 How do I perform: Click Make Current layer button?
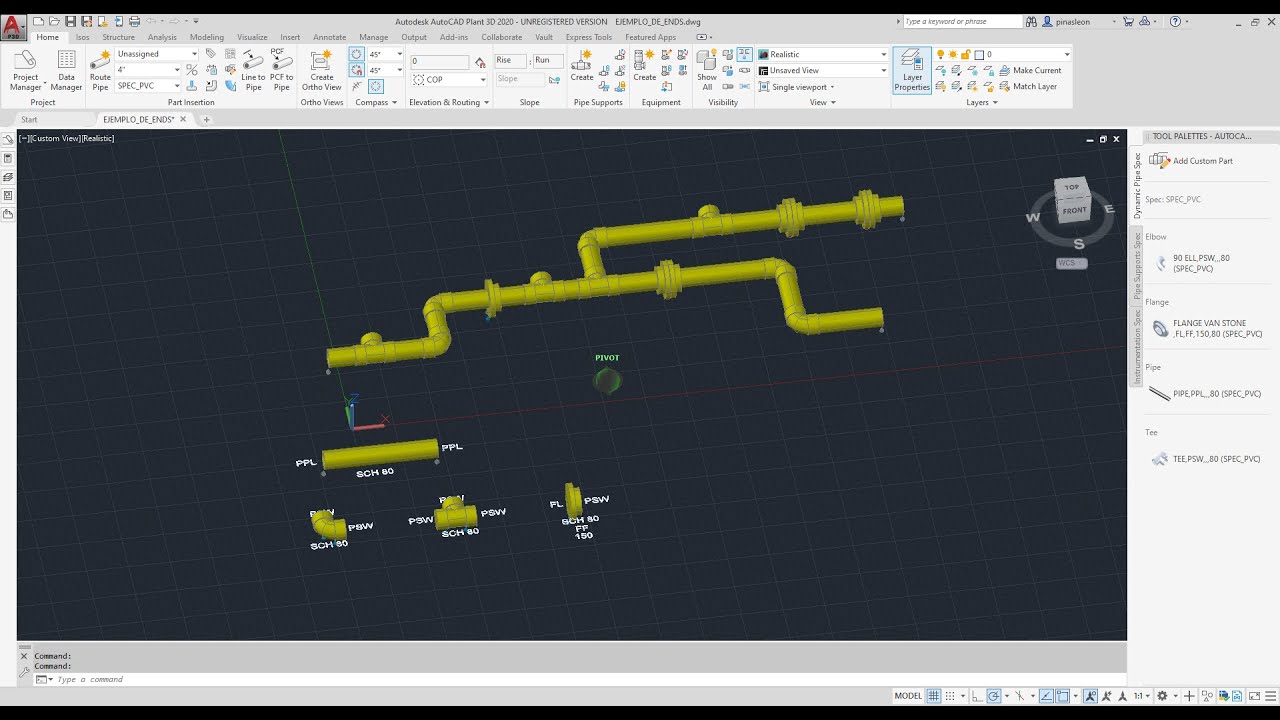(1030, 70)
